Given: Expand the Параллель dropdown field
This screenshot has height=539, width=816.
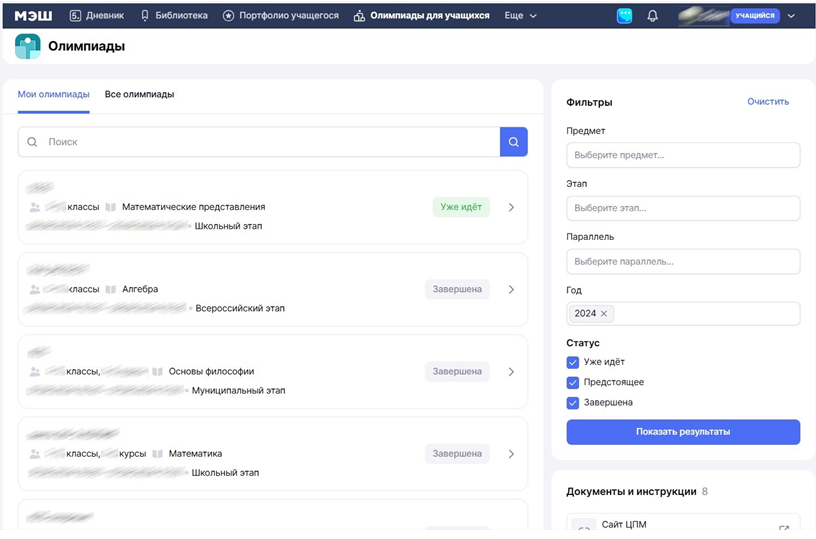Looking at the screenshot, I should click(683, 261).
